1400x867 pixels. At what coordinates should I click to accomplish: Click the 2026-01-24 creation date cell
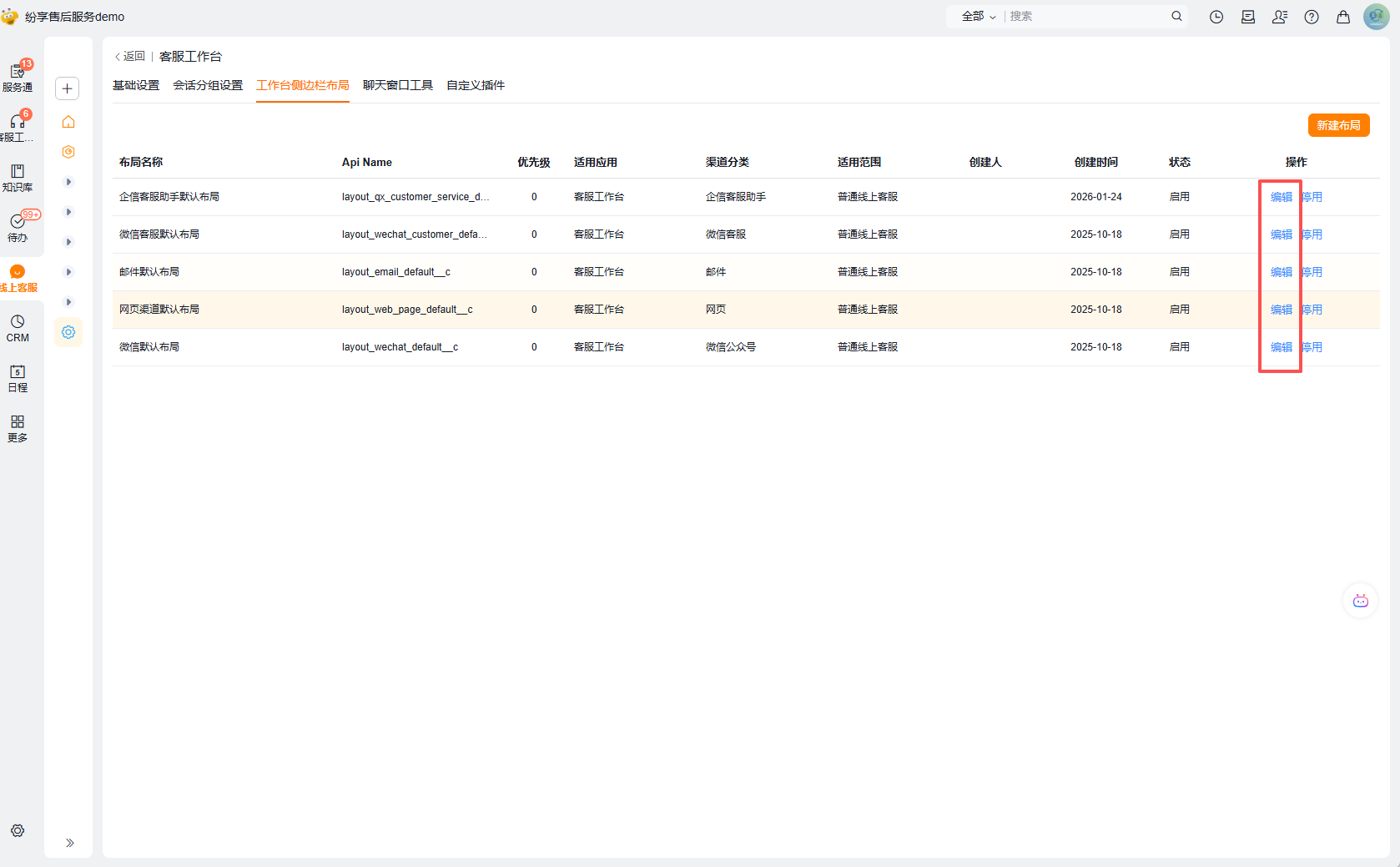[x=1096, y=197]
